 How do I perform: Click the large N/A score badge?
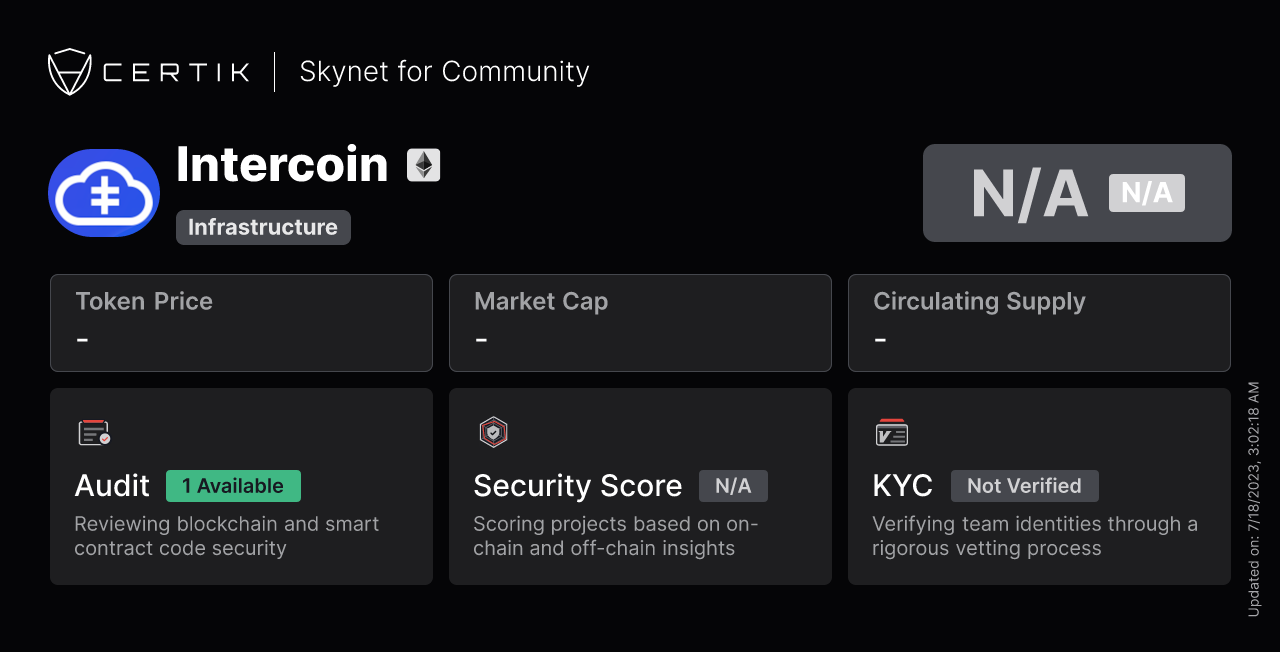1031,192
